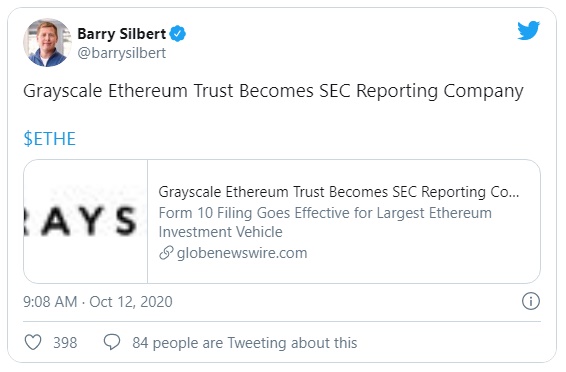566x372 pixels.
Task: Click the Twitter bird logo
Action: point(528,30)
